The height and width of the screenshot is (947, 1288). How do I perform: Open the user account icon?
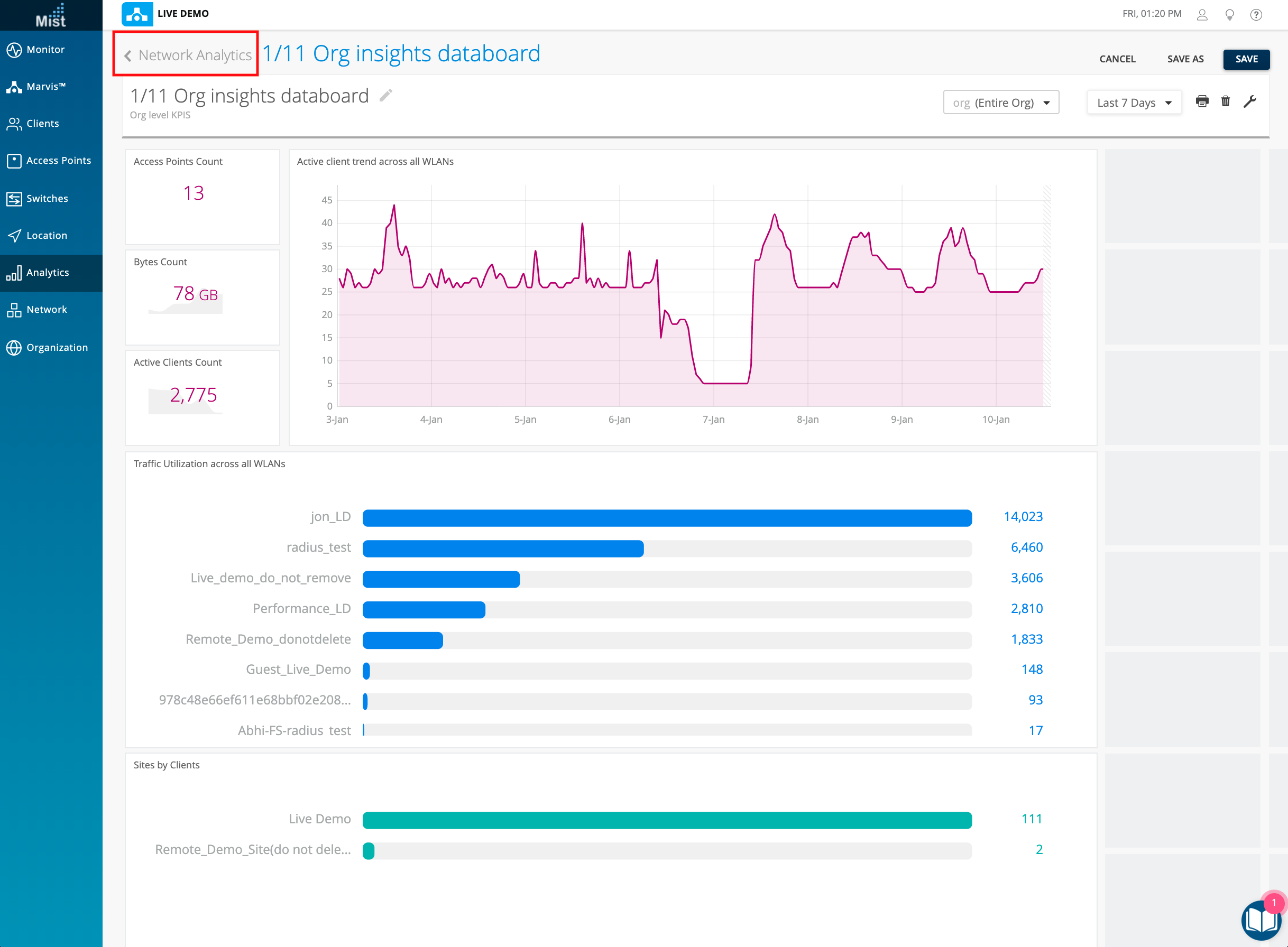pos(1202,14)
